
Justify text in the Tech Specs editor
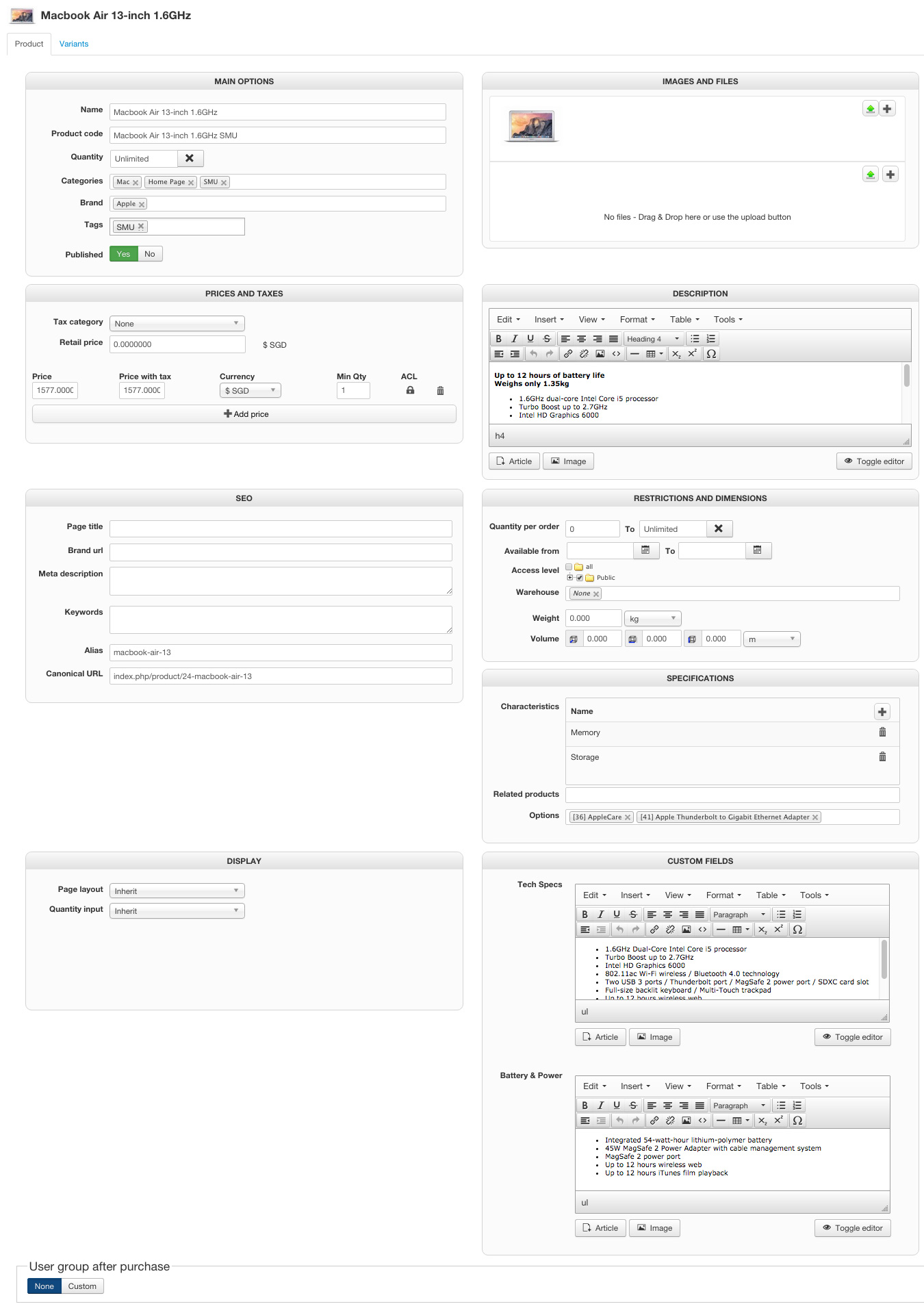pos(700,915)
